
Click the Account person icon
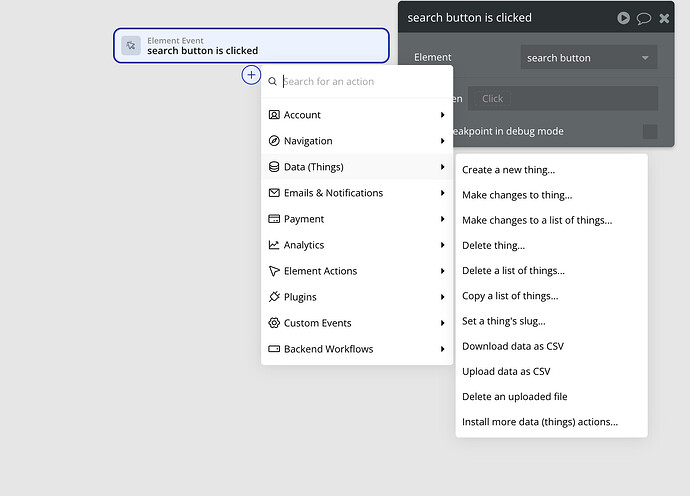pos(274,115)
